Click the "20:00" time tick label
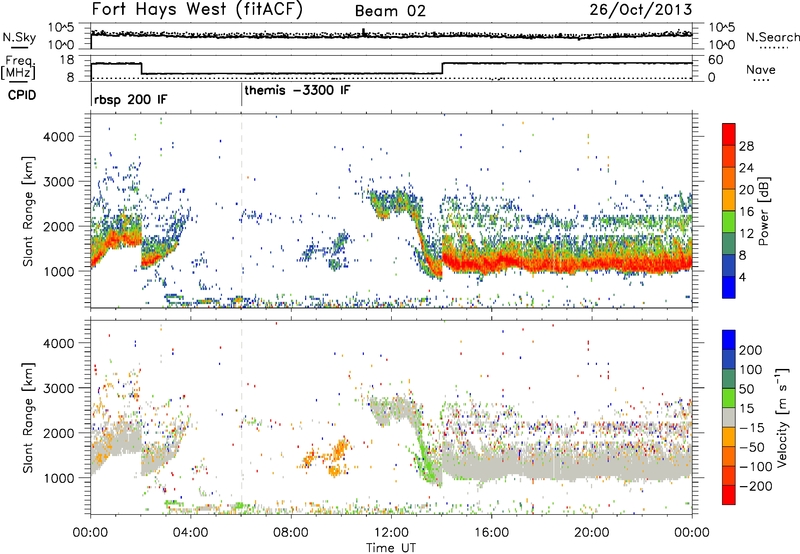This screenshot has height=554, width=800. pos(592,533)
